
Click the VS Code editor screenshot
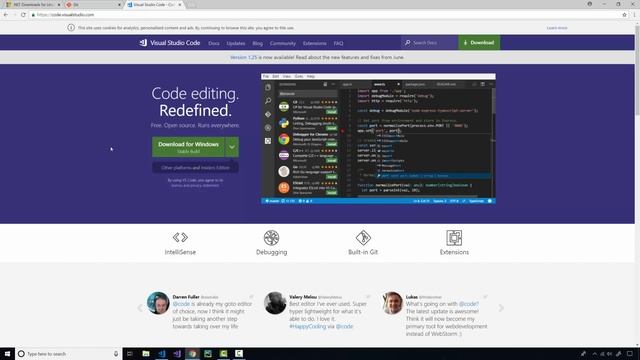[378, 139]
